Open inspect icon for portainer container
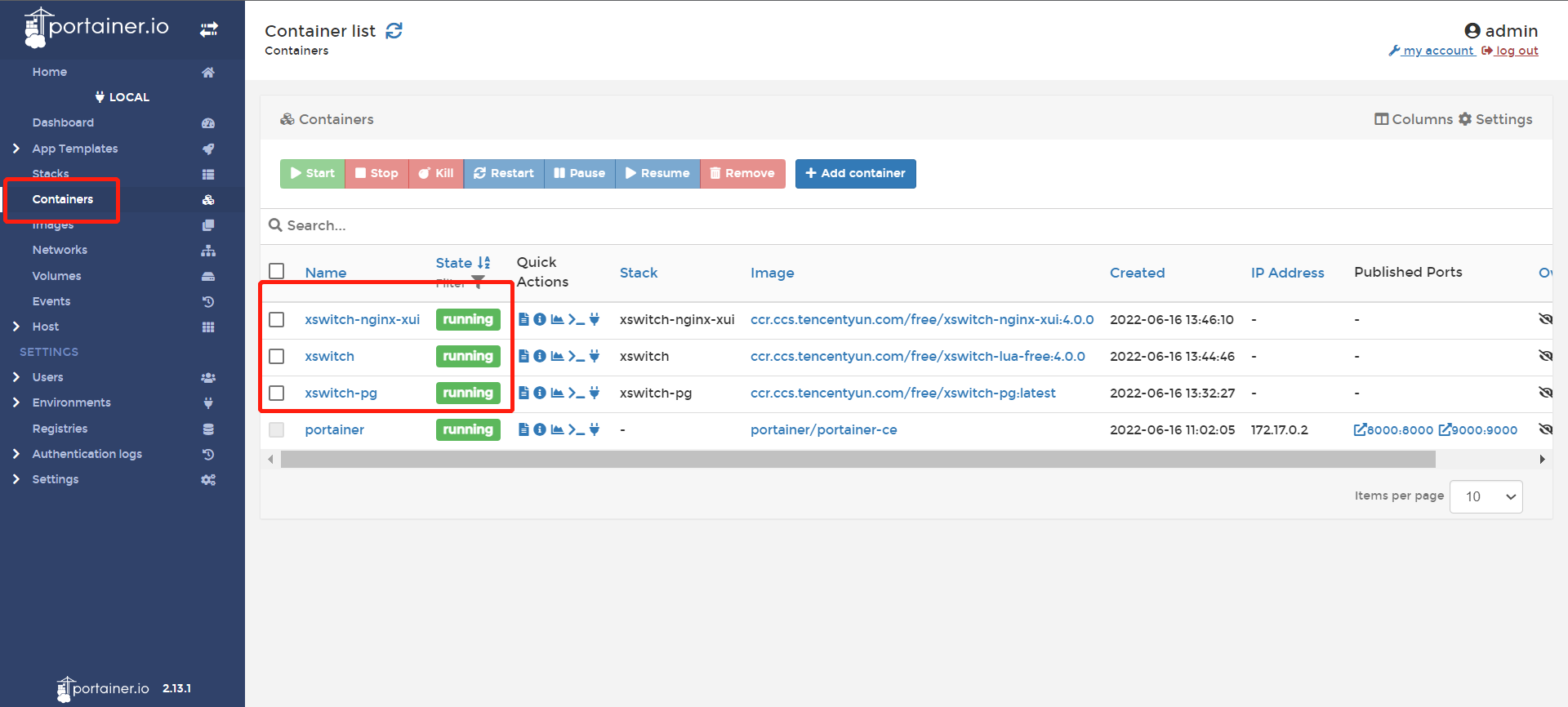 [540, 429]
